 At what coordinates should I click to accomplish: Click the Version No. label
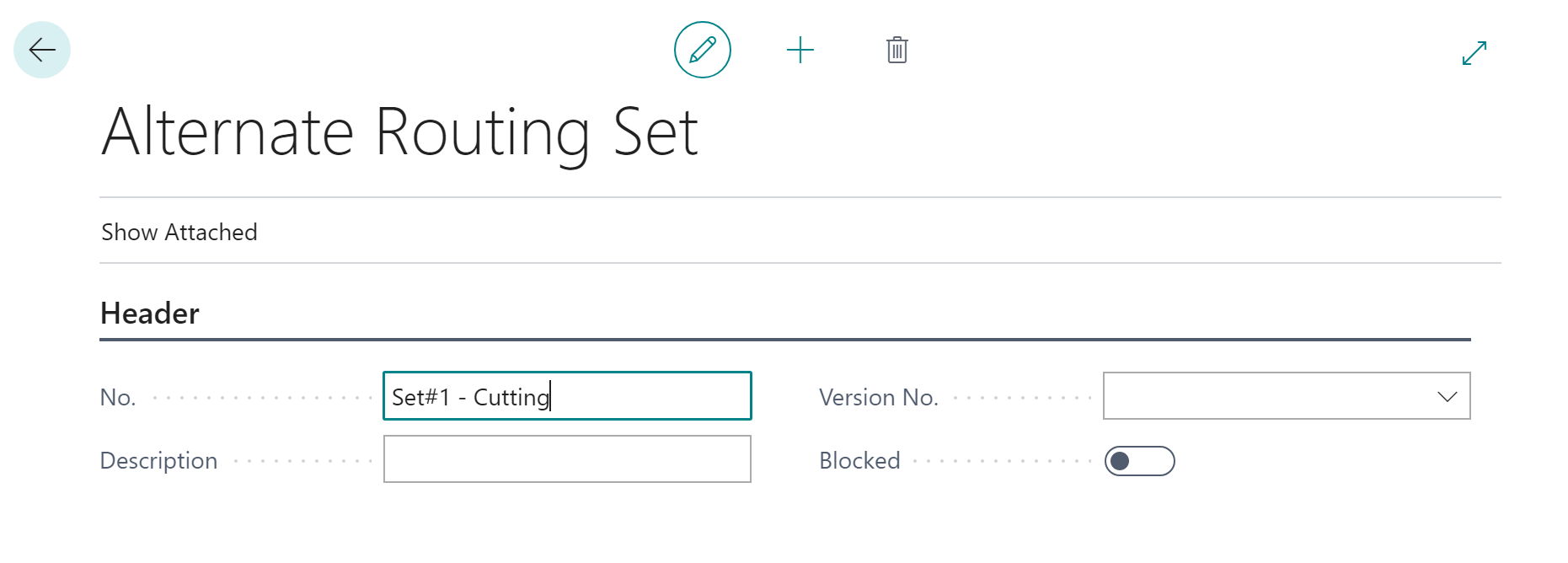pos(879,398)
